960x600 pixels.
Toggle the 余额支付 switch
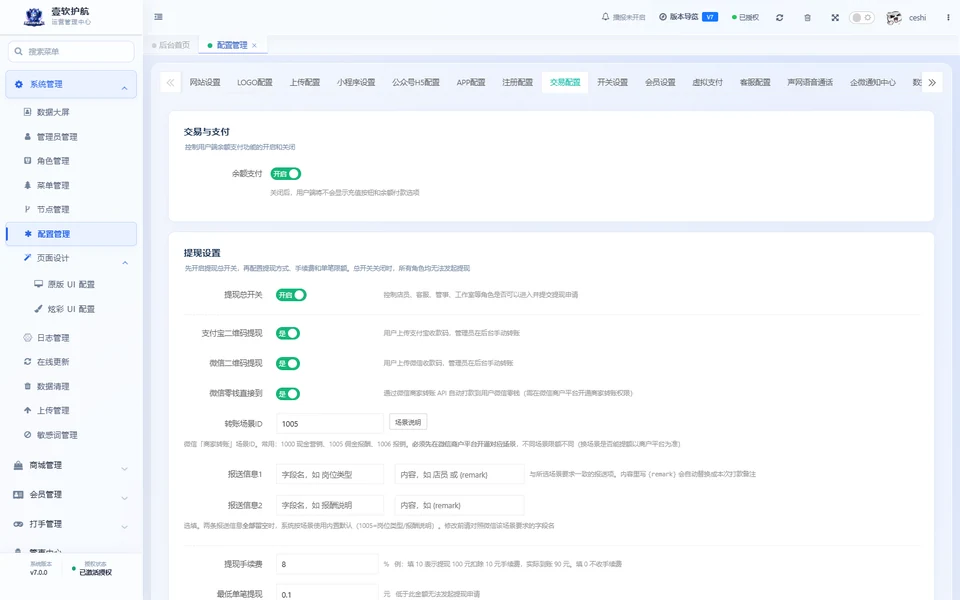[x=285, y=174]
